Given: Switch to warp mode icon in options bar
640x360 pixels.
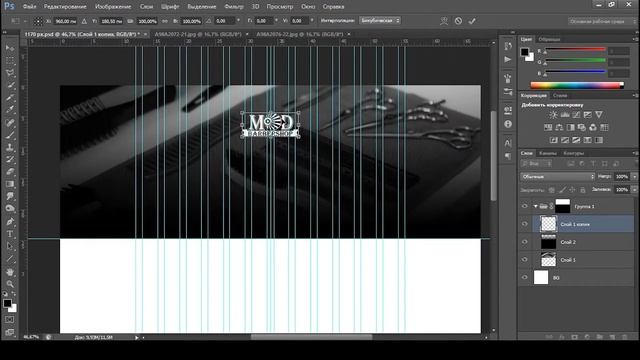Looking at the screenshot, I should pos(444,21).
